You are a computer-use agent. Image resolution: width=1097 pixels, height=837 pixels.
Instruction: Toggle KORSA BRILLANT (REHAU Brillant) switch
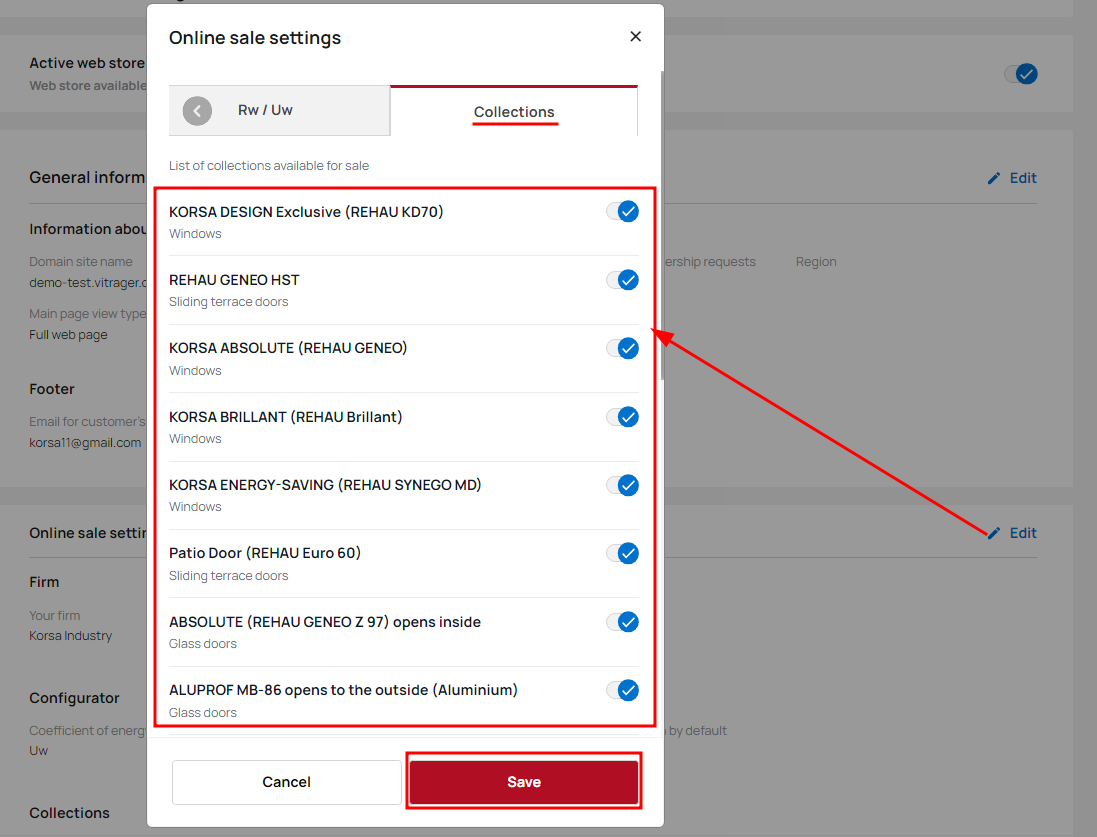pos(623,417)
